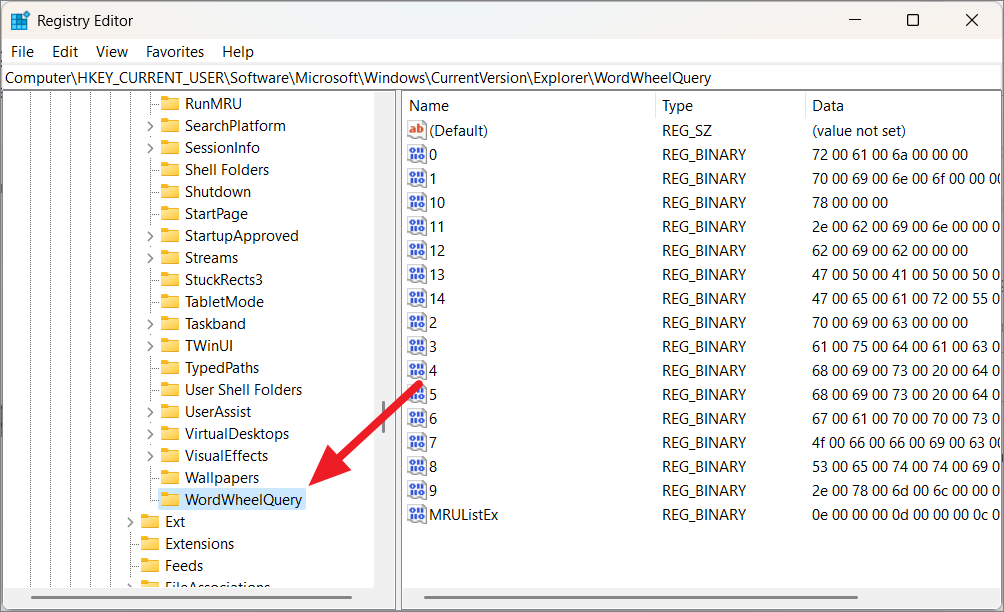Click the StuckRects3 folder icon
The height and width of the screenshot is (612, 1004).
pyautogui.click(x=170, y=280)
